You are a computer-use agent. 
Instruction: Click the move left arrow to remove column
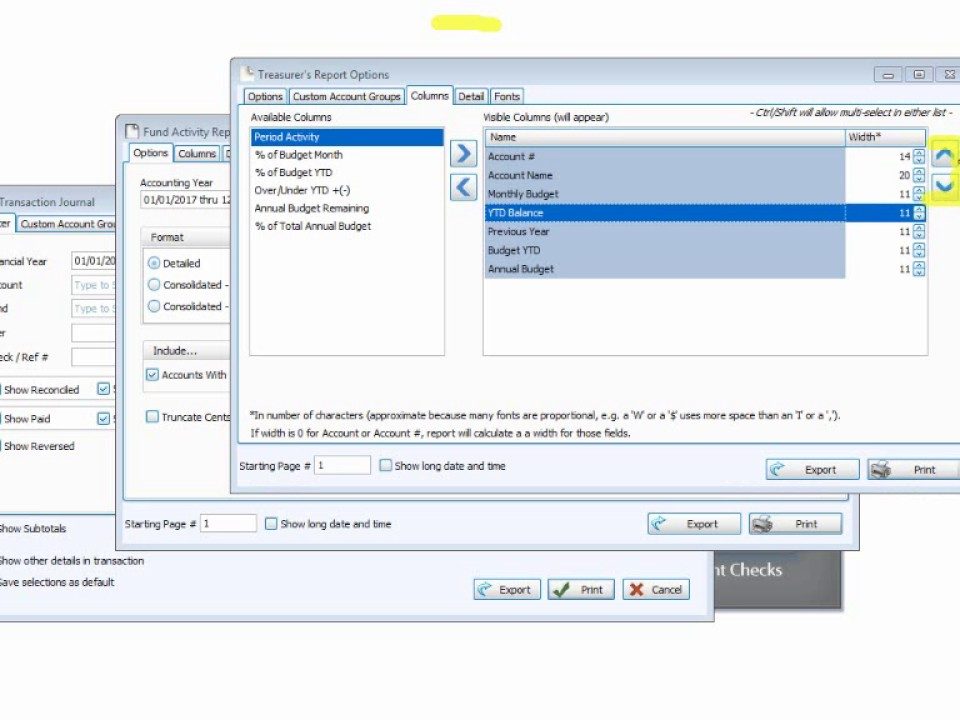(463, 187)
